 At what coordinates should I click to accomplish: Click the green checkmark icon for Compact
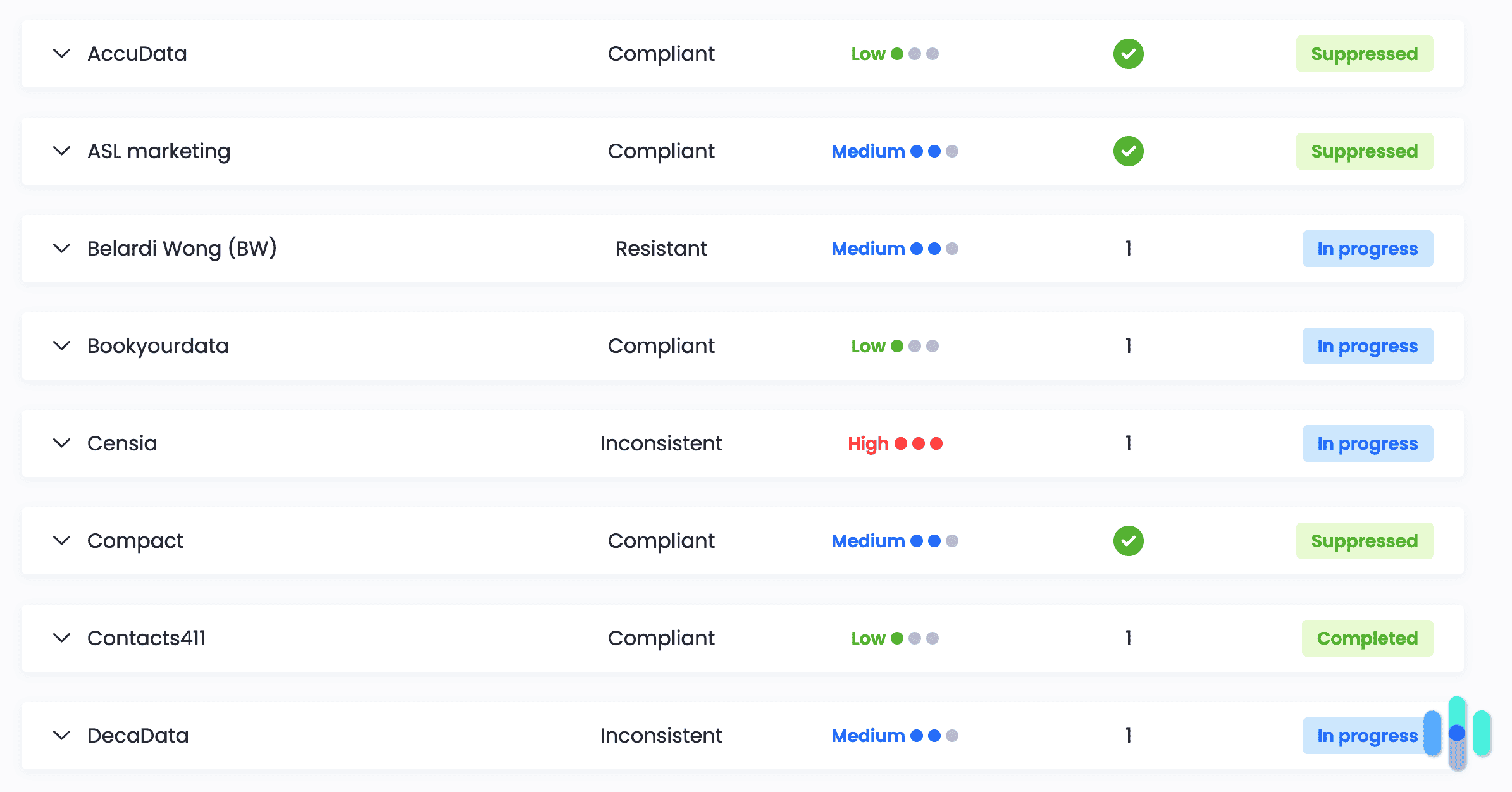[1128, 541]
